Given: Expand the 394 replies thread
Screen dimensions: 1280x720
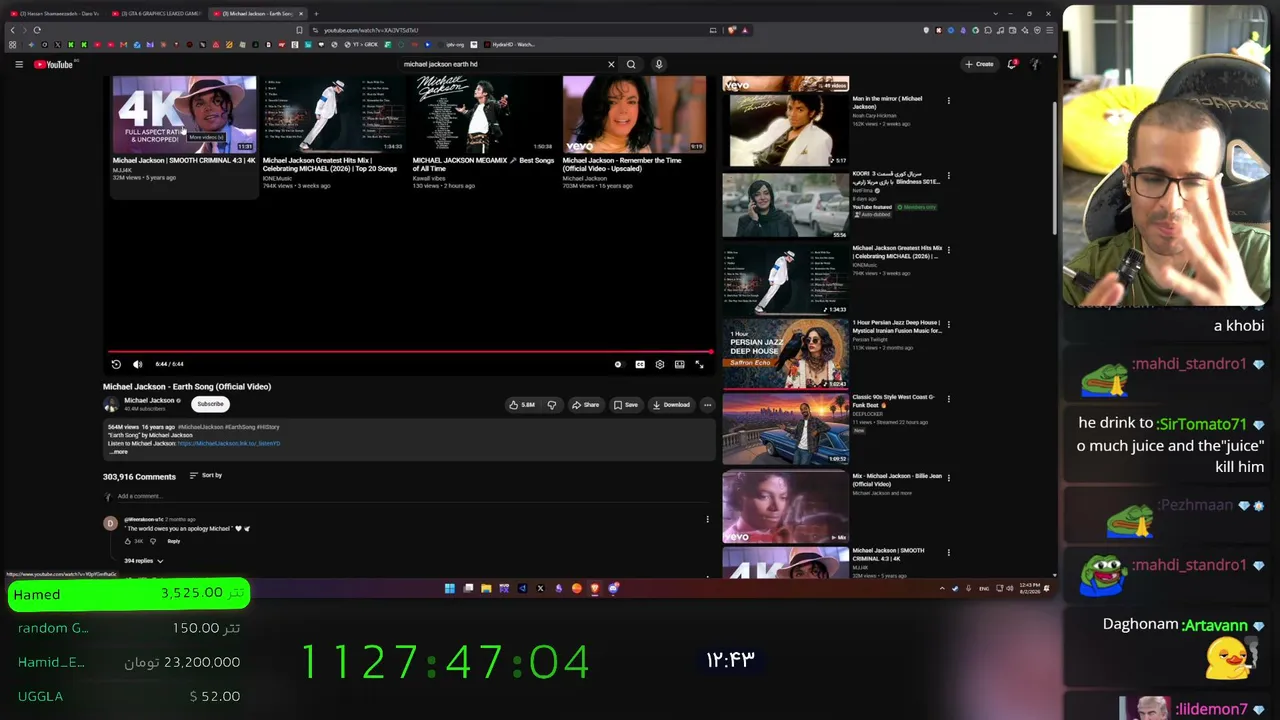Looking at the screenshot, I should (143, 561).
